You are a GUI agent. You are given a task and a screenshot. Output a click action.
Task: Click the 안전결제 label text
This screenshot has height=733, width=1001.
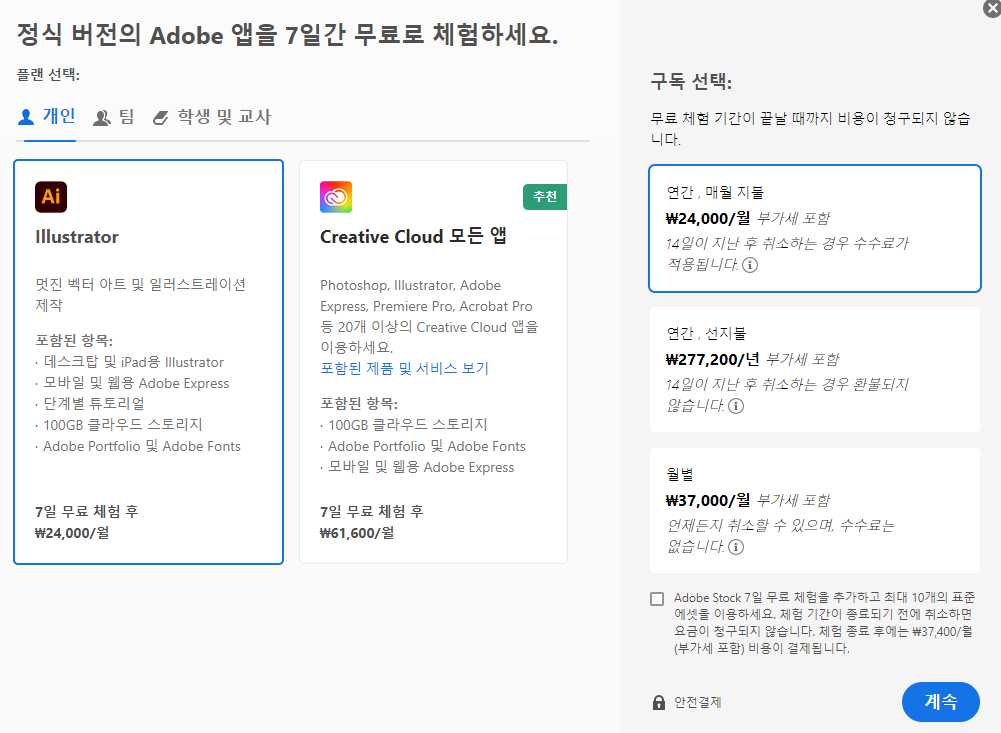pyautogui.click(x=698, y=702)
